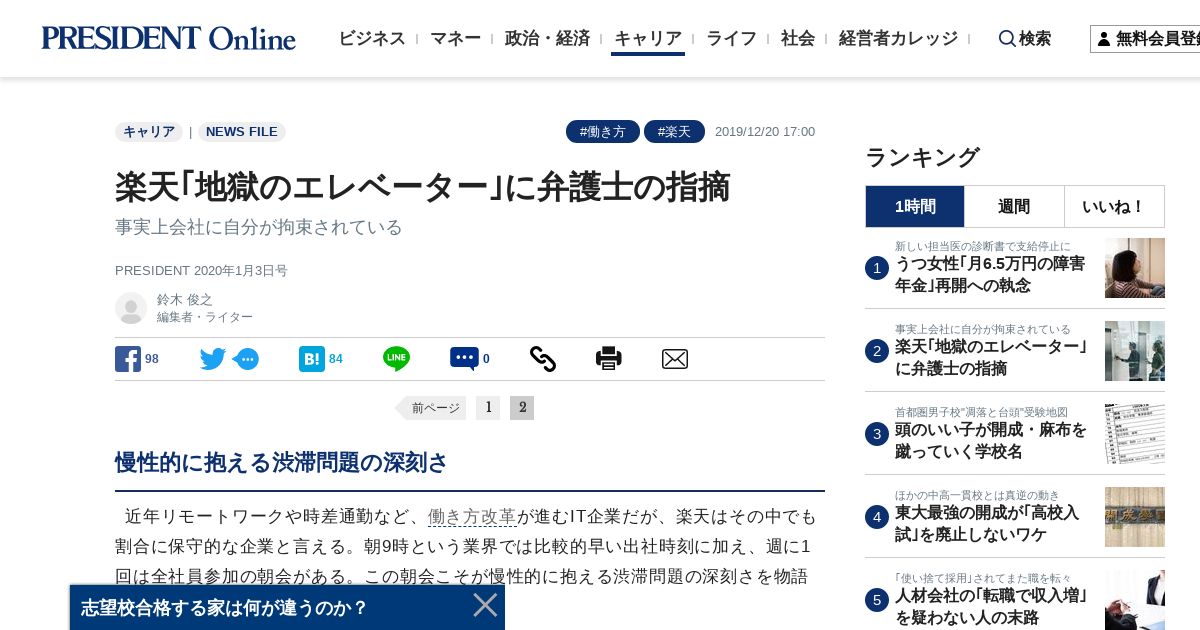Open ranking article うつ女性「月6.5万円の障害年金」

(990, 275)
